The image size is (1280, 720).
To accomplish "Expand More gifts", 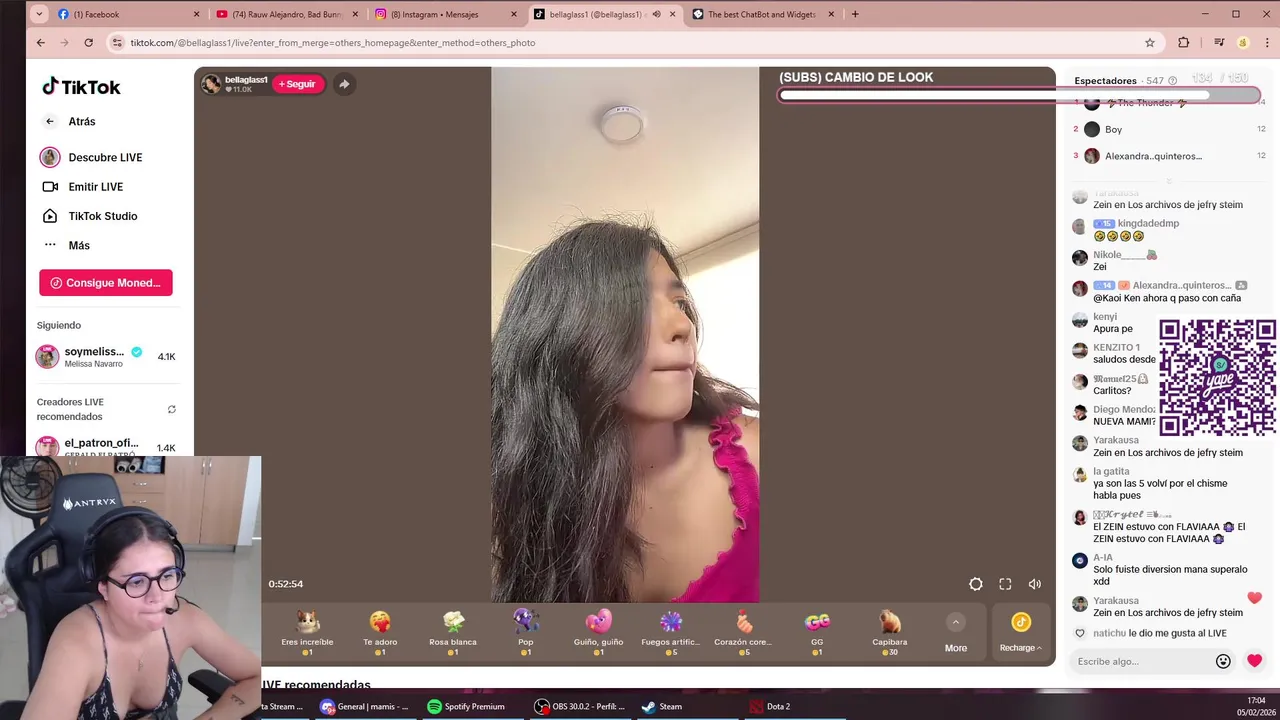I will point(956,634).
